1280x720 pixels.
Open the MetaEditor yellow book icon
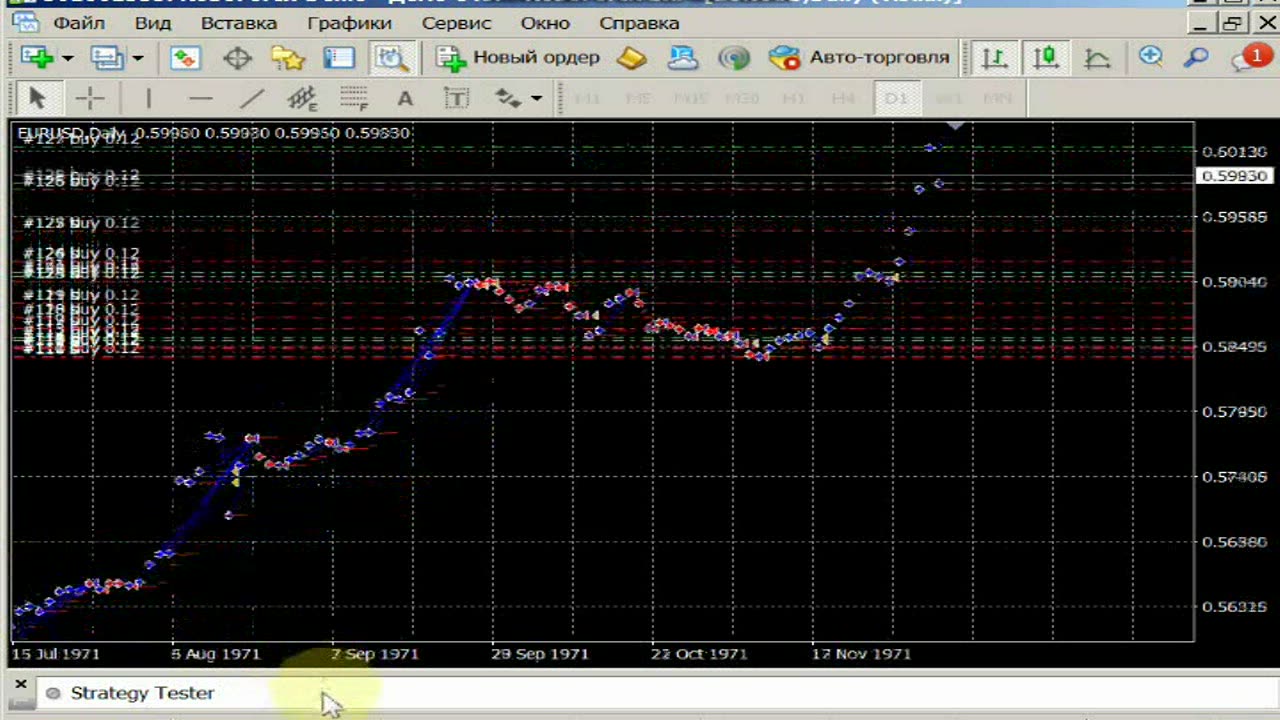pos(632,58)
